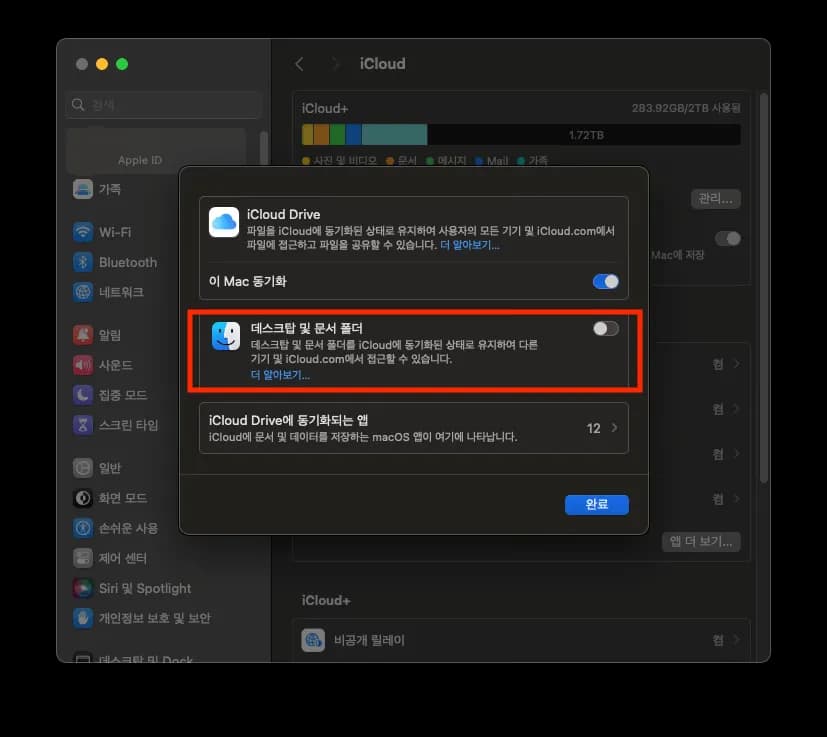This screenshot has height=737, width=827.
Task: Open 비공개 릴레이 settings via its chevron
Action: pyautogui.click(x=737, y=640)
